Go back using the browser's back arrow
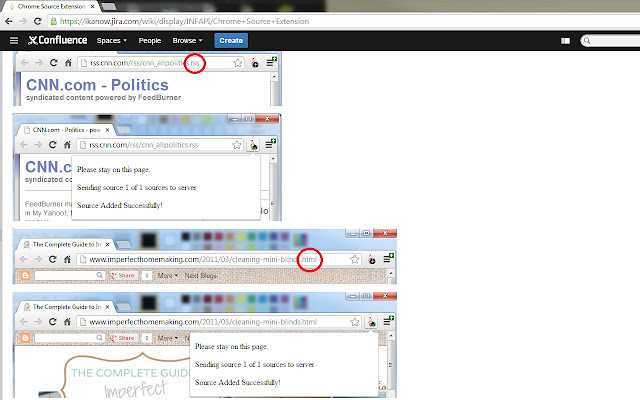The width and height of the screenshot is (640, 400). [9, 21]
